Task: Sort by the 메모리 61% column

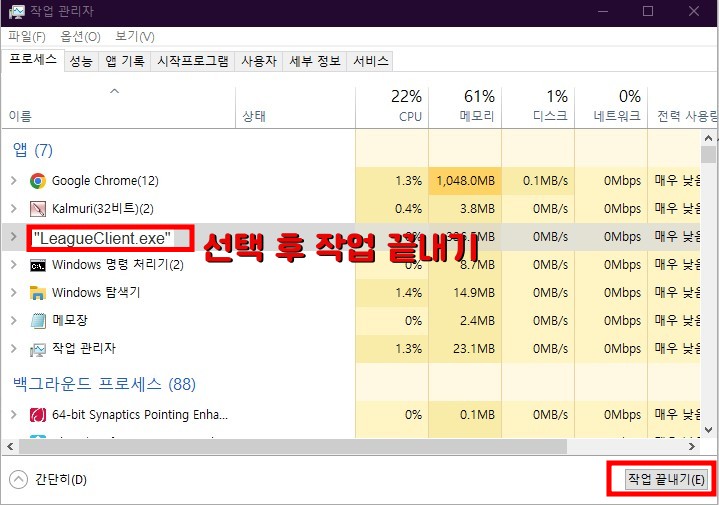Action: point(465,108)
